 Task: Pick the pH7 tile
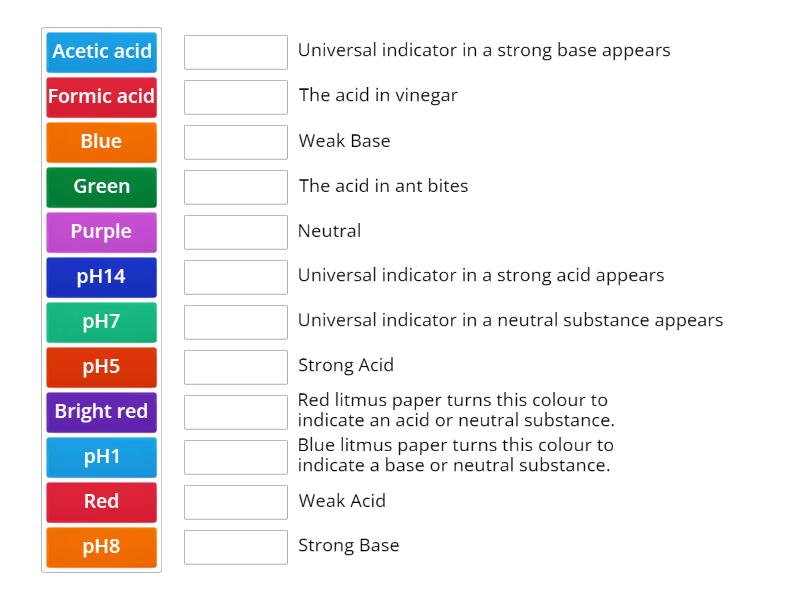point(100,322)
